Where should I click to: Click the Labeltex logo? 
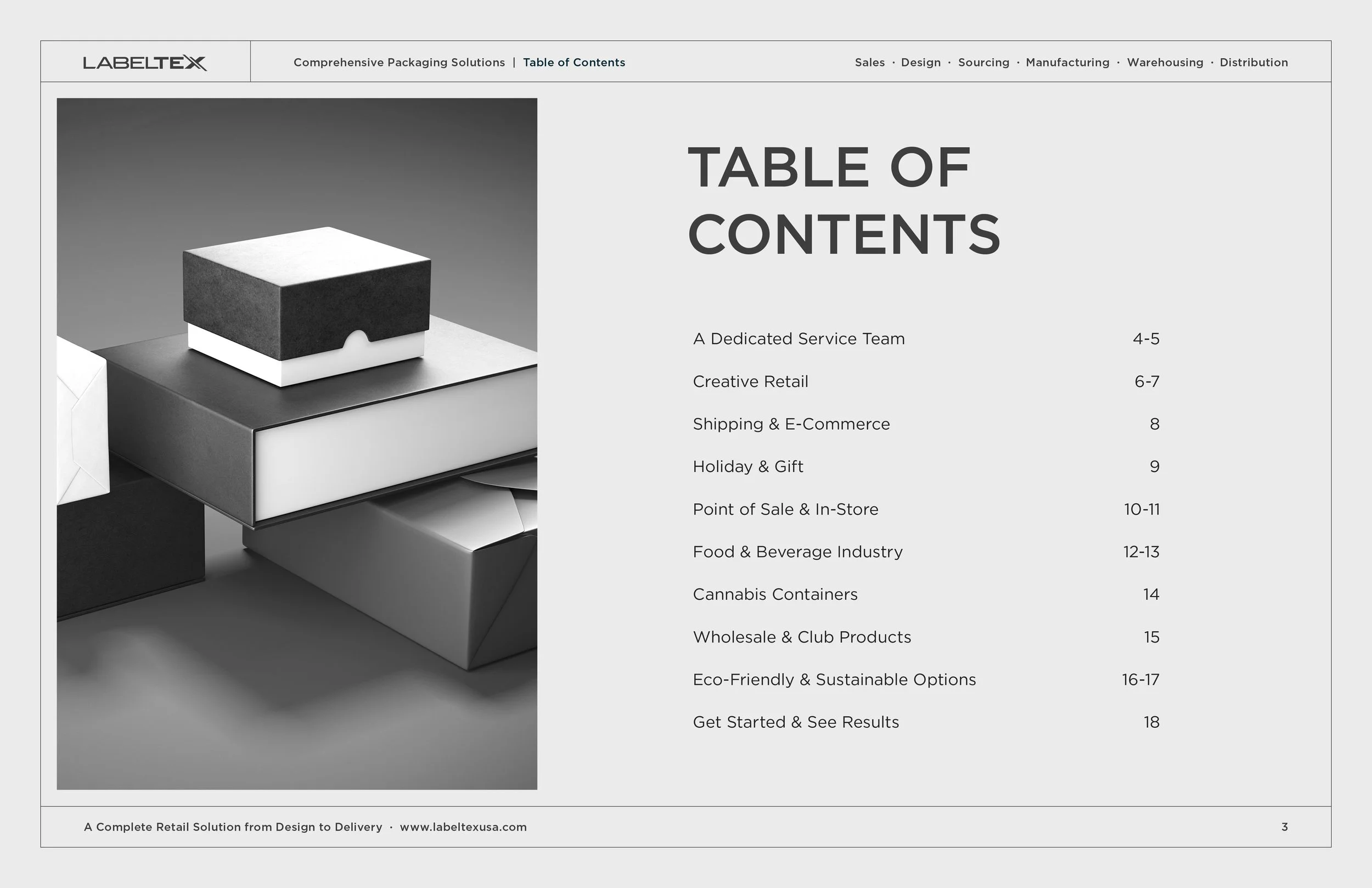click(x=145, y=62)
